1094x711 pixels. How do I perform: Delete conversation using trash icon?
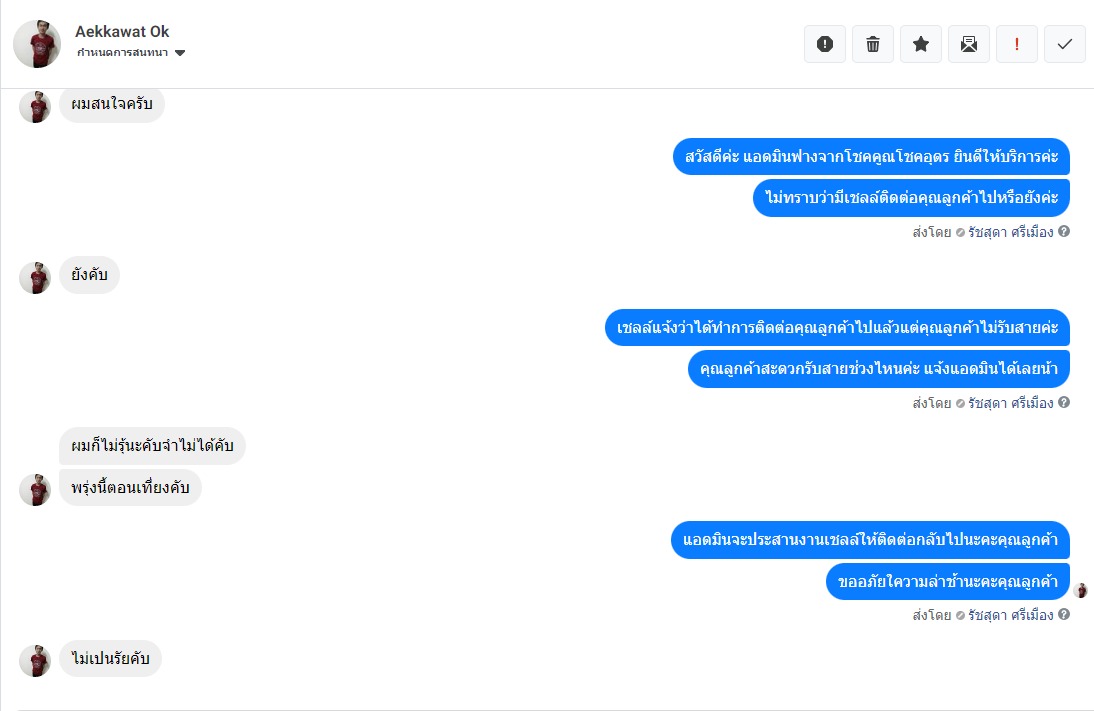pos(873,44)
